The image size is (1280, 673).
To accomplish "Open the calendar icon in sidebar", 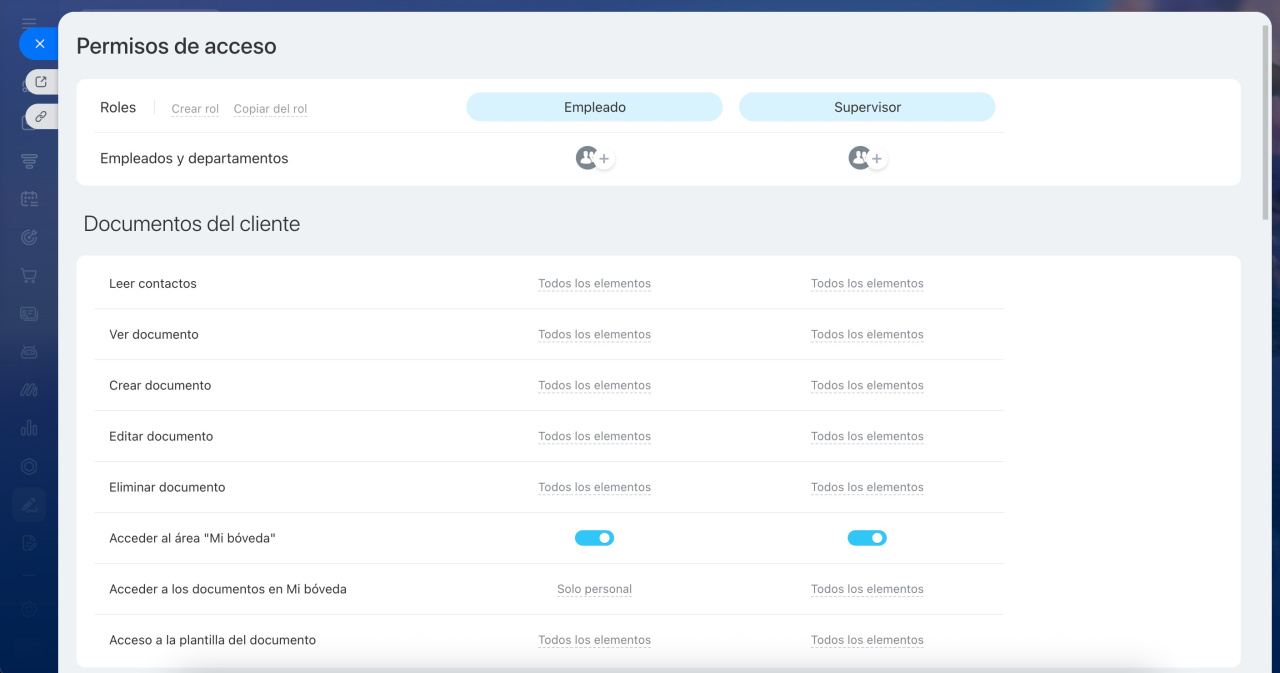I will coord(29,199).
